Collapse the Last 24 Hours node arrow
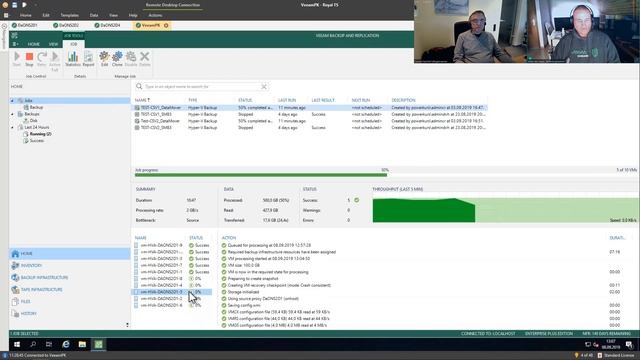640x360 pixels. (x=12, y=127)
